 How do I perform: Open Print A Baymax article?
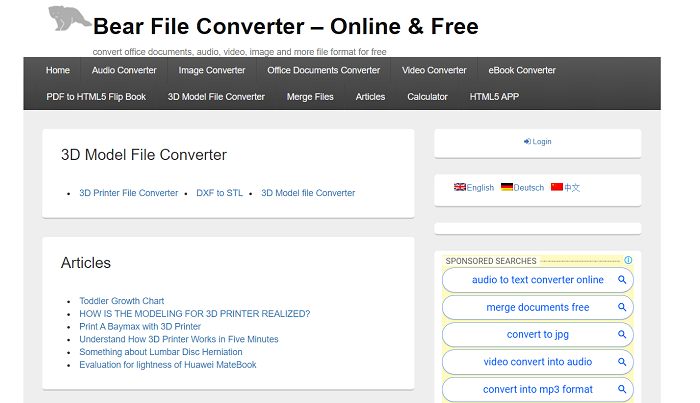[140, 326]
